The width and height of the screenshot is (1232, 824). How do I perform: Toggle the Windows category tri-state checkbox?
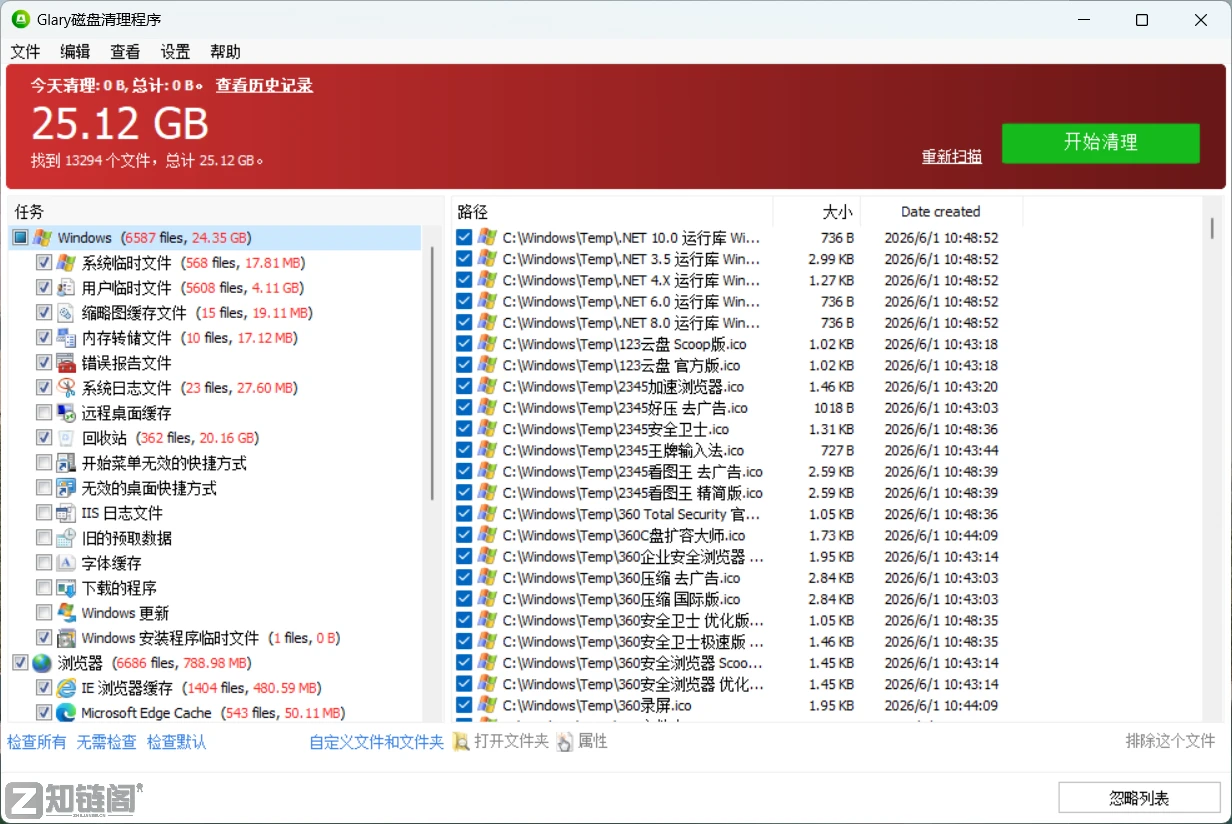[20, 238]
